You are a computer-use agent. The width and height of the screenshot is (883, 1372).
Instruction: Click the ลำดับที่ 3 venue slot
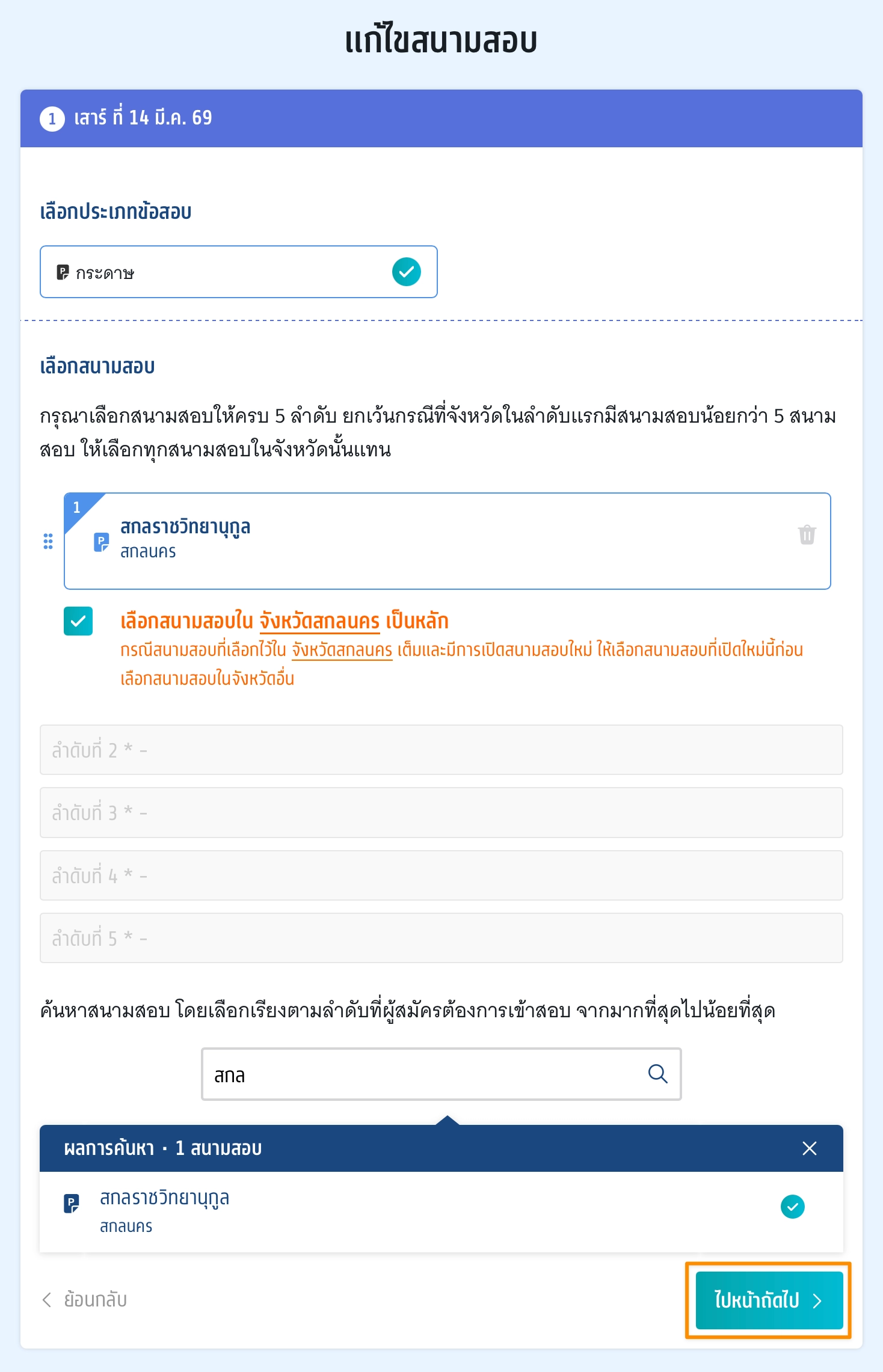441,812
